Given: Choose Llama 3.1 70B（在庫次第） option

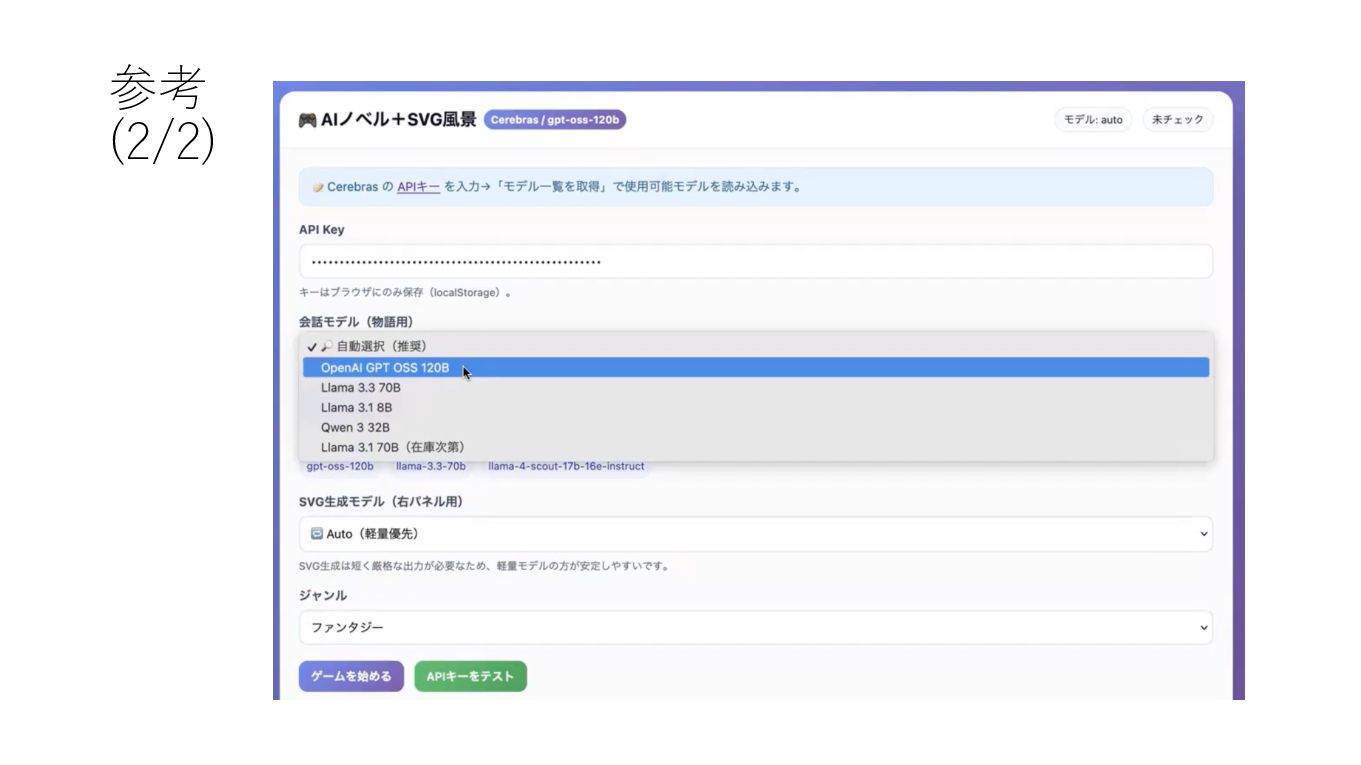Looking at the screenshot, I should point(756,447).
